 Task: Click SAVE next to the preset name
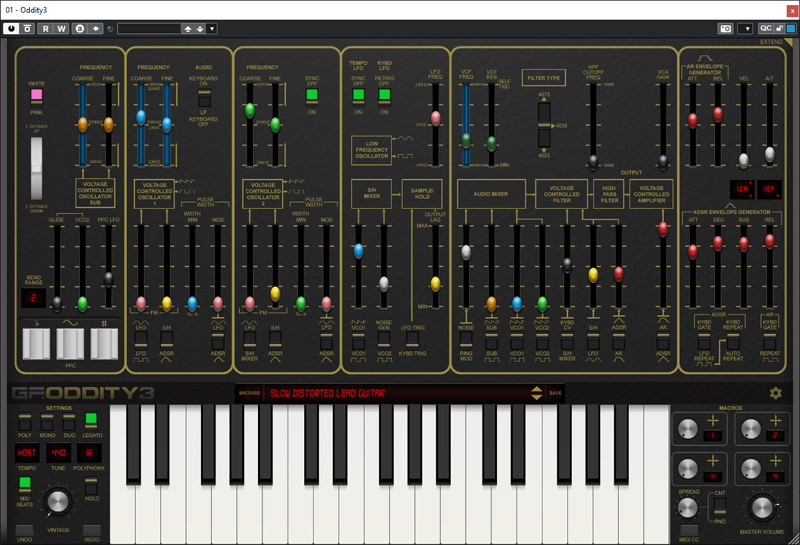point(555,394)
